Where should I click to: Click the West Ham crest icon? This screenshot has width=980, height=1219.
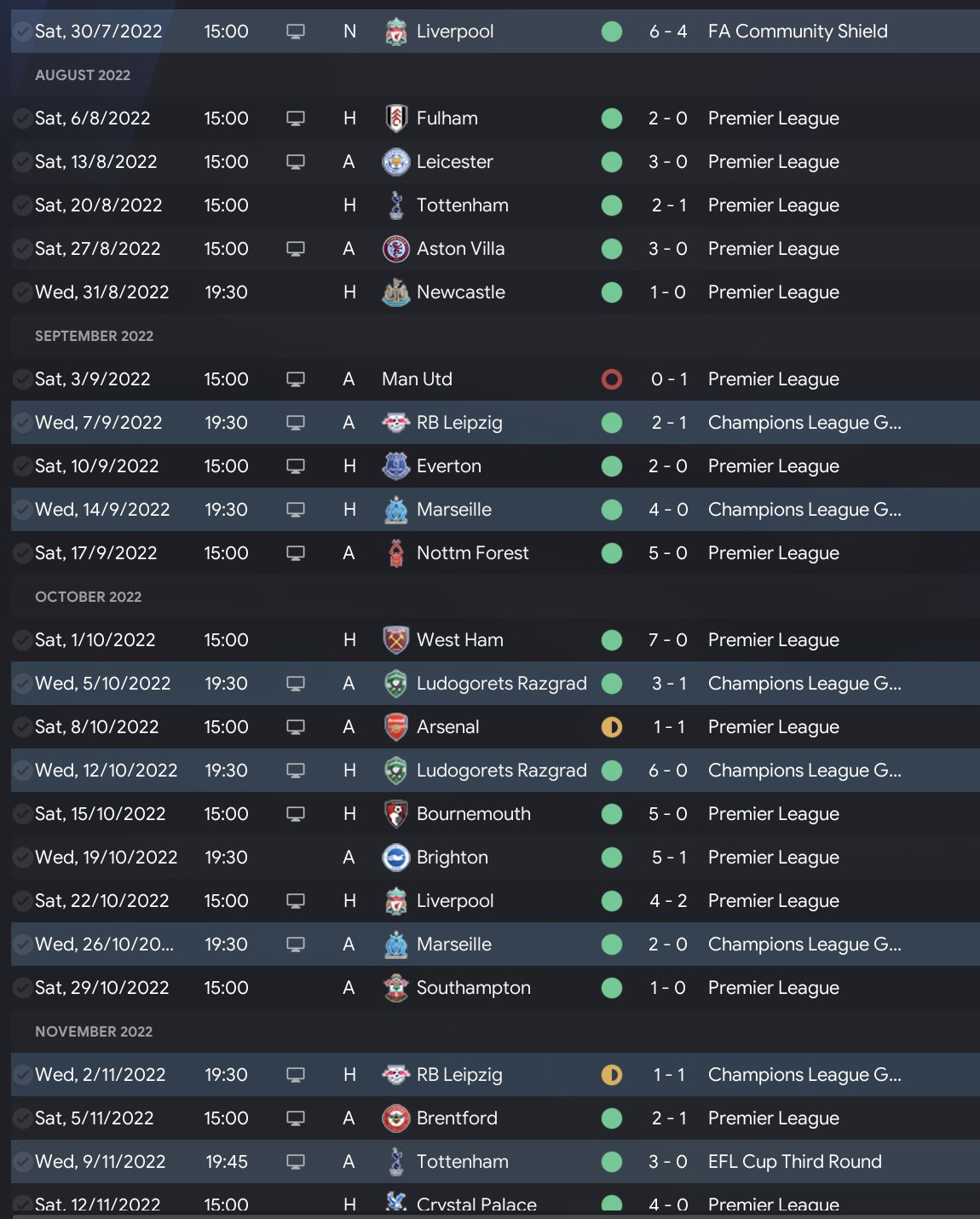395,640
